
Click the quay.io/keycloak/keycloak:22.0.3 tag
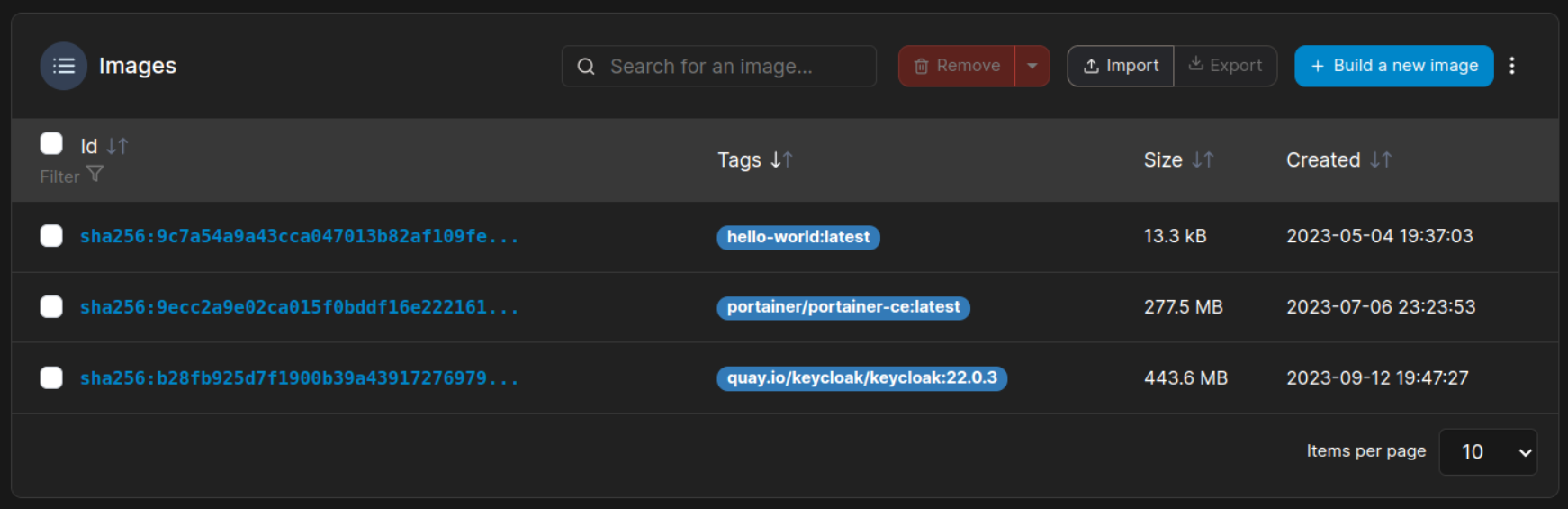861,378
